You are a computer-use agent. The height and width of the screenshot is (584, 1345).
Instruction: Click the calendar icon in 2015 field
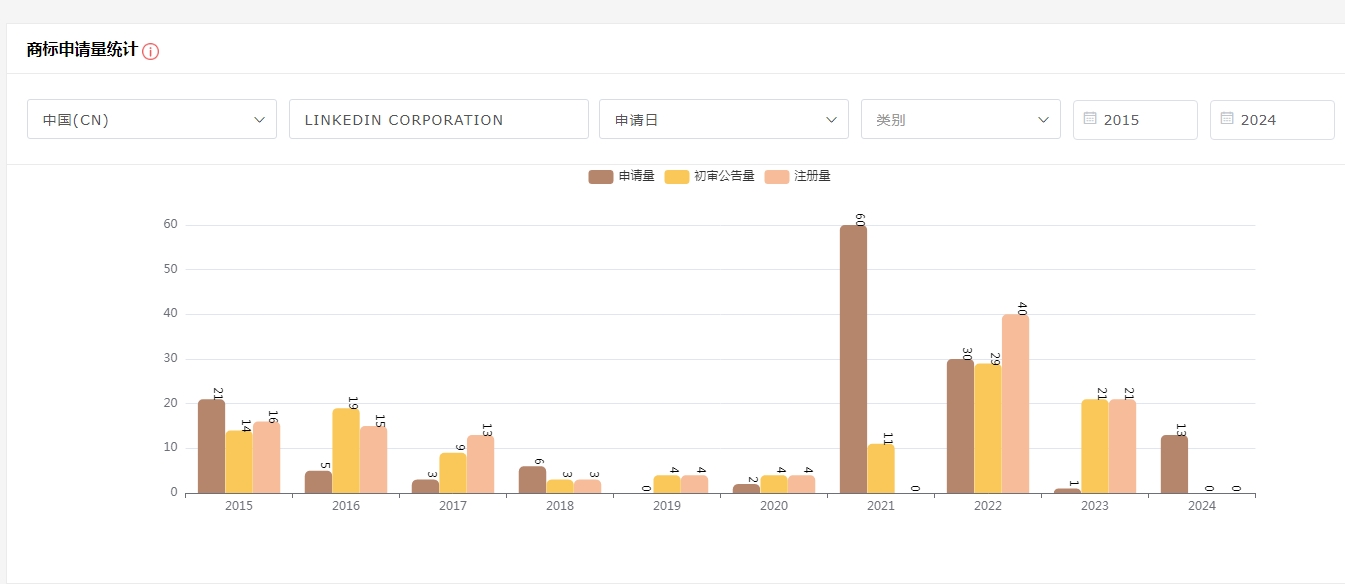point(1090,118)
